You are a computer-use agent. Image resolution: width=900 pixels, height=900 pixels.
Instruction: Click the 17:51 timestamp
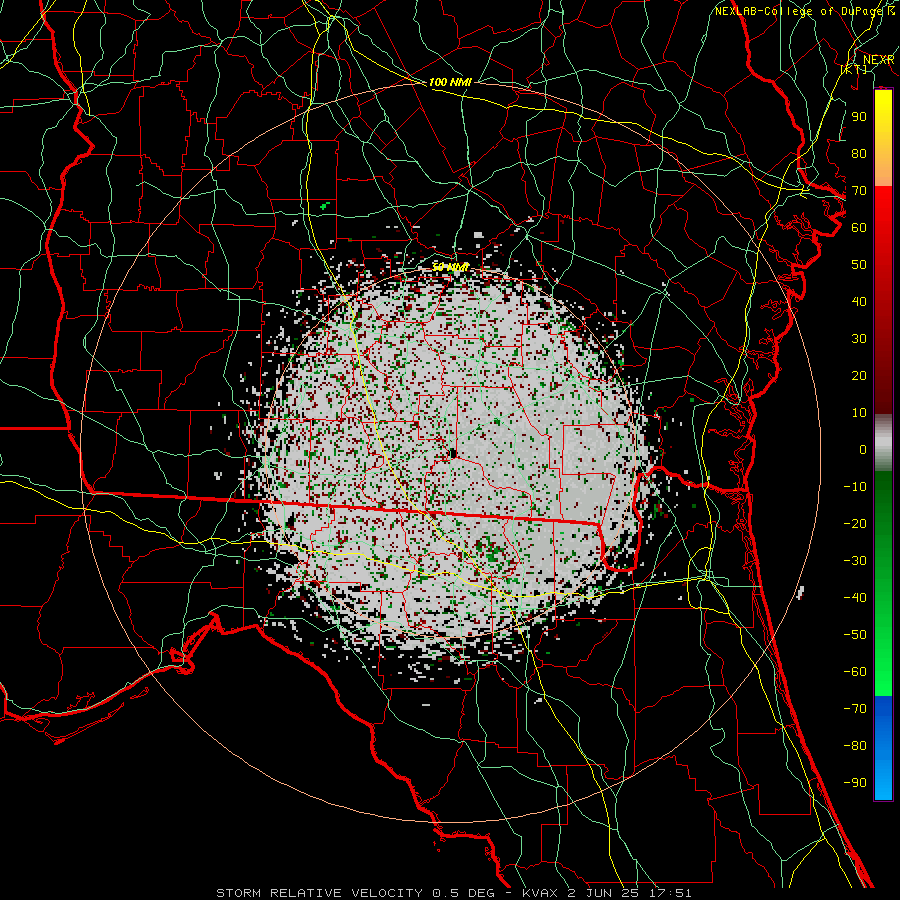[x=670, y=893]
